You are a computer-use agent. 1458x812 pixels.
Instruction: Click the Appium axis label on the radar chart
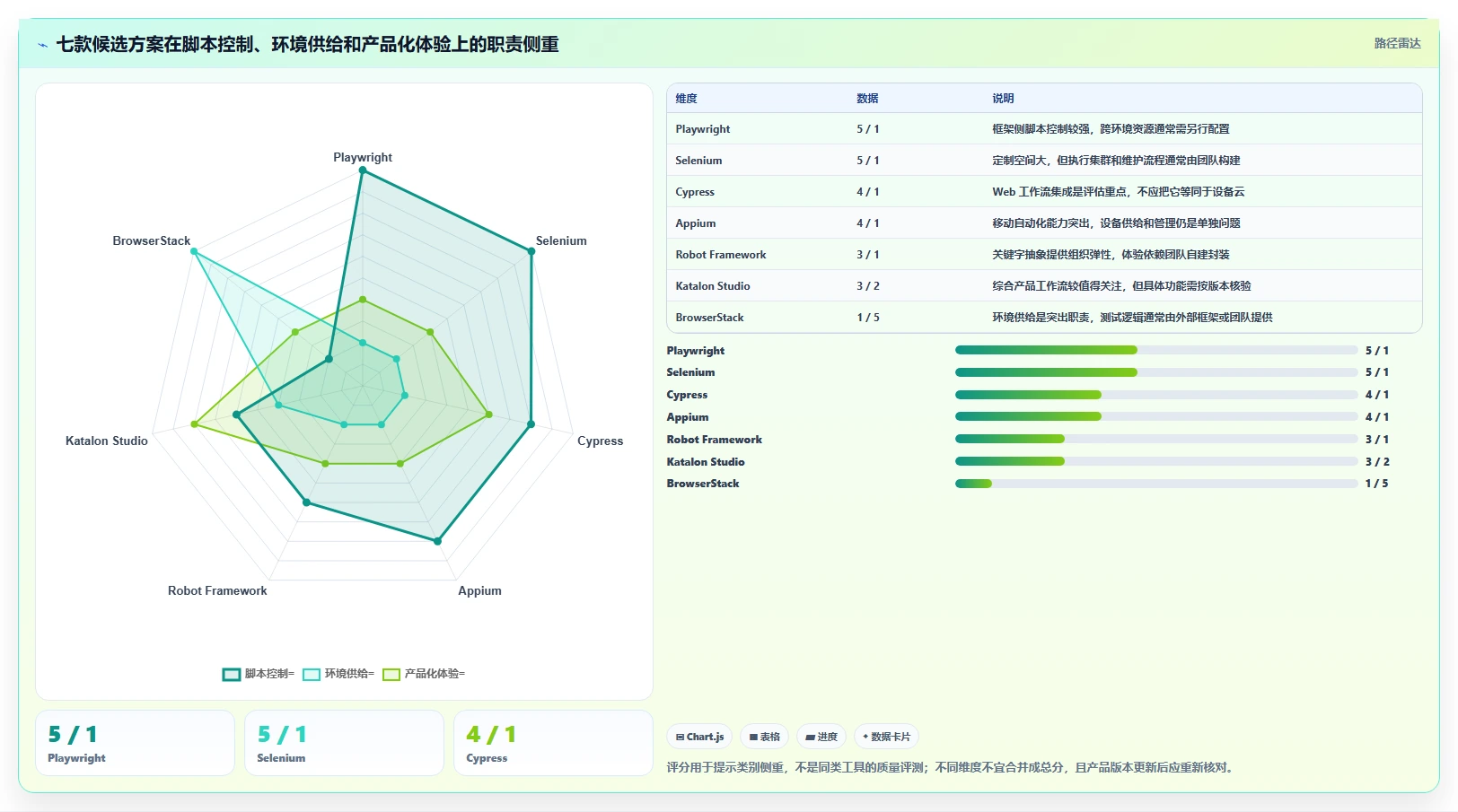point(479,590)
